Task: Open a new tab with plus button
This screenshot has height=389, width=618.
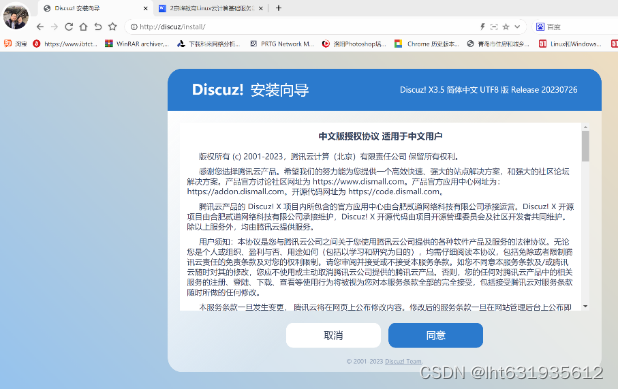Action: [x=279, y=8]
